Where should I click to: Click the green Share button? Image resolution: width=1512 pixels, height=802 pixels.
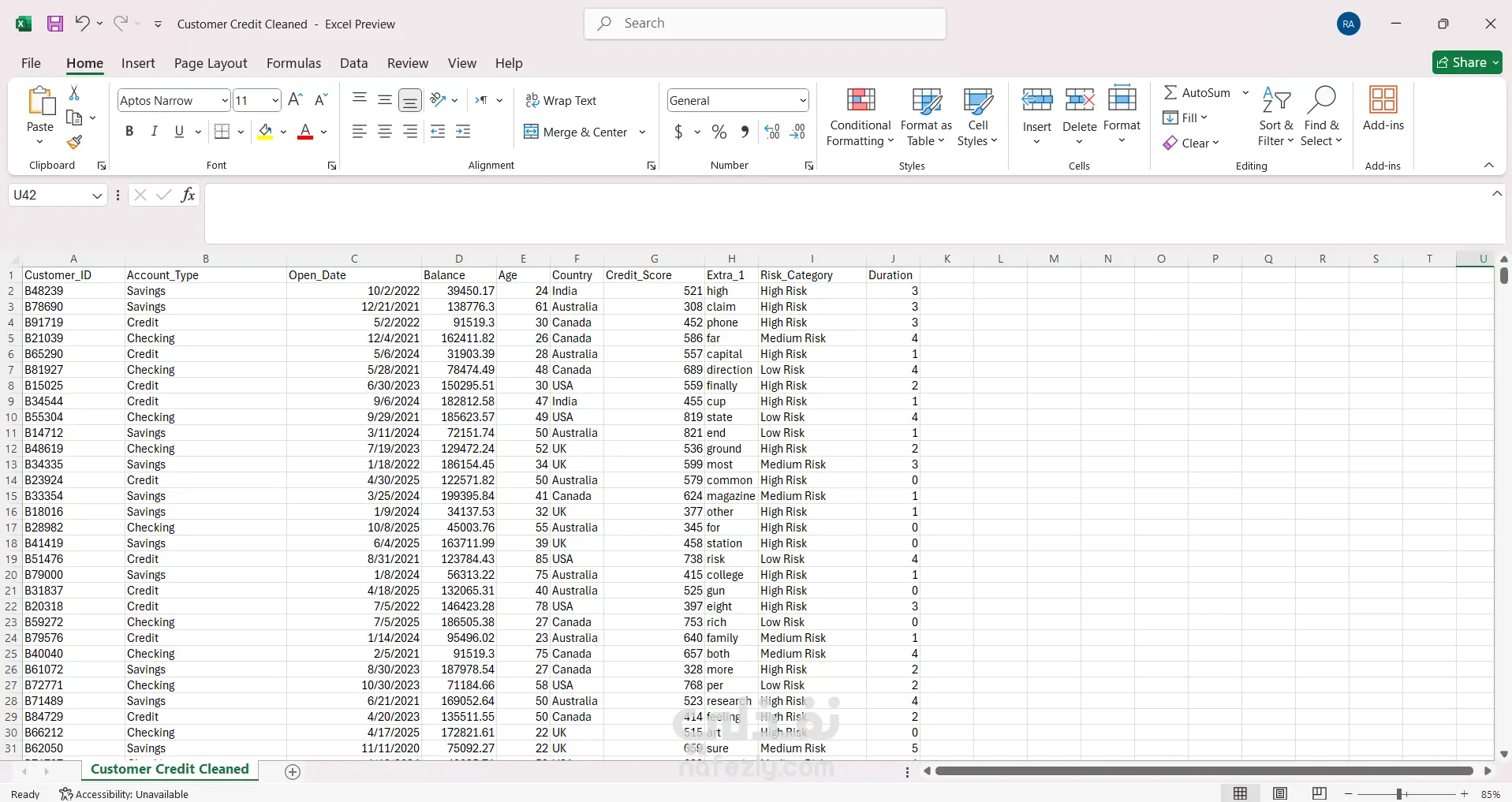(1467, 62)
